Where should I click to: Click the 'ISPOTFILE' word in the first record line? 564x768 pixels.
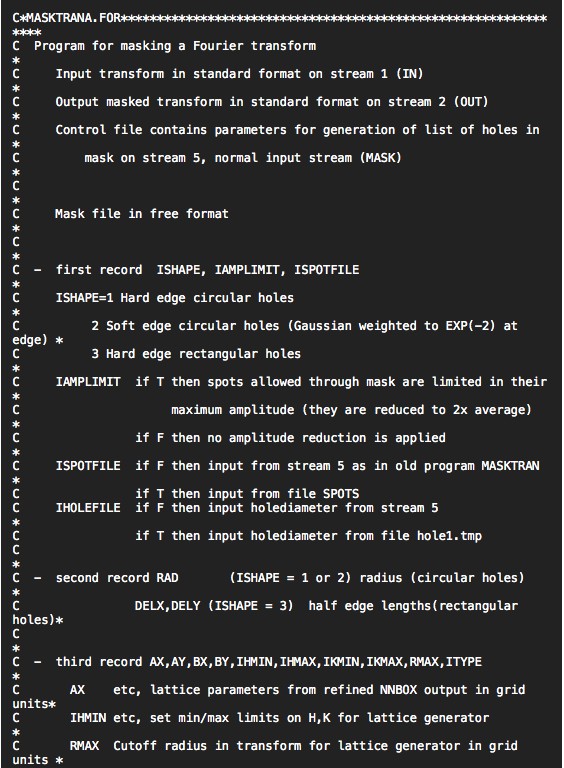pyautogui.click(x=327, y=270)
